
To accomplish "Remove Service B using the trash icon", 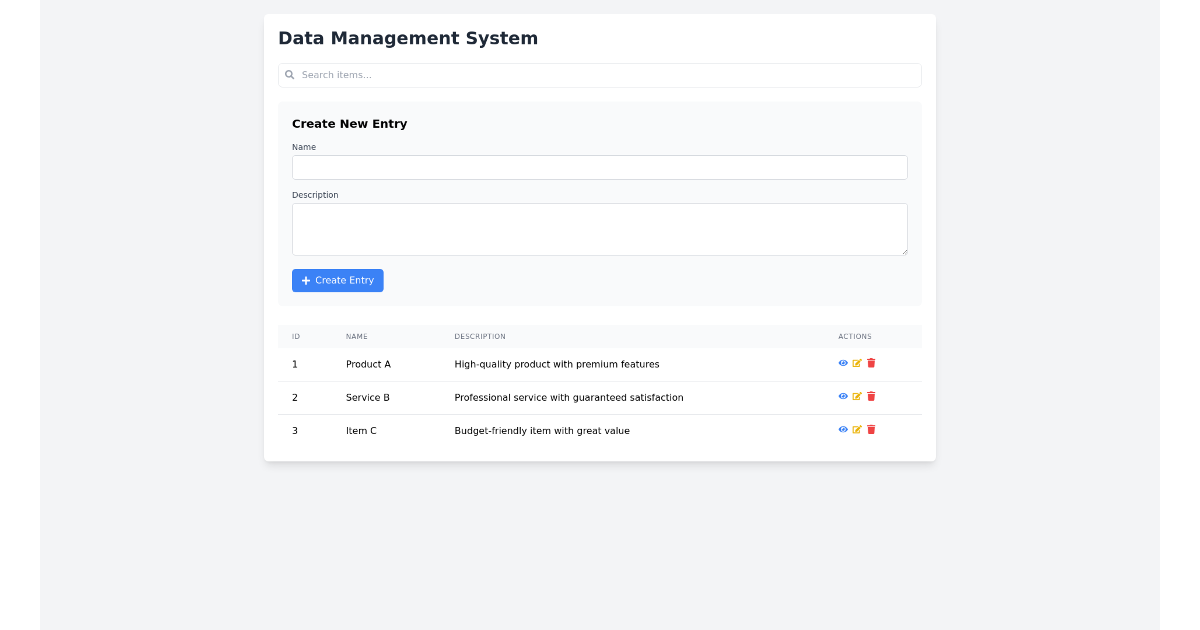I will pos(871,396).
